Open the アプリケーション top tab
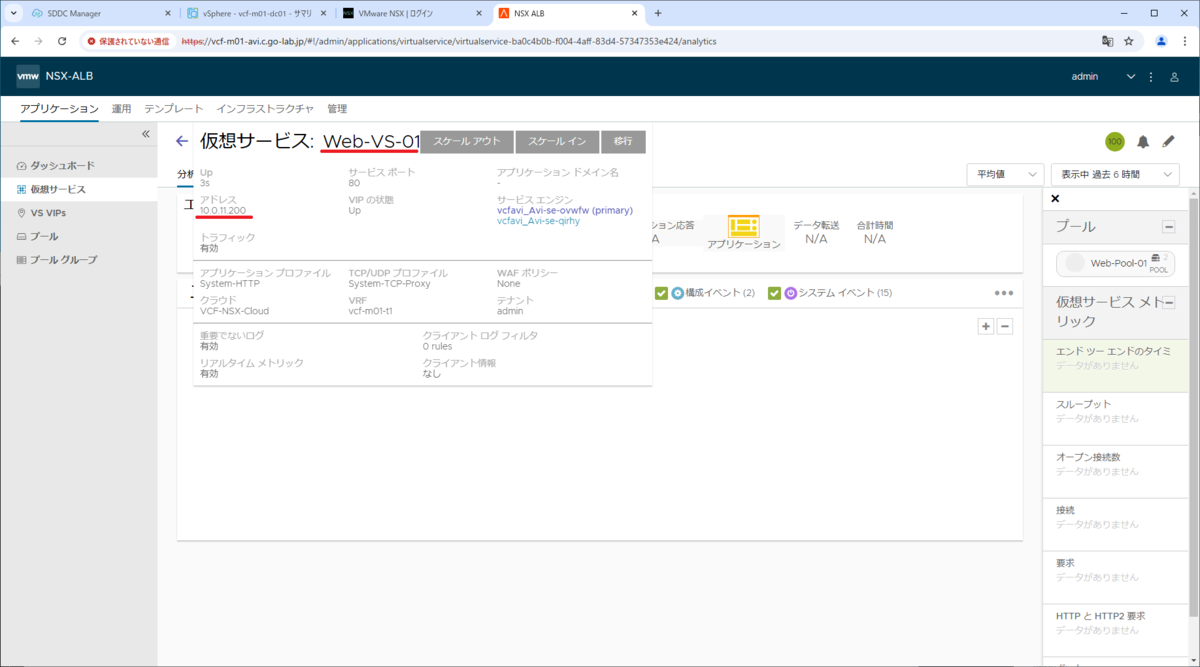Screen dimensions: 1200x667 pos(59,109)
